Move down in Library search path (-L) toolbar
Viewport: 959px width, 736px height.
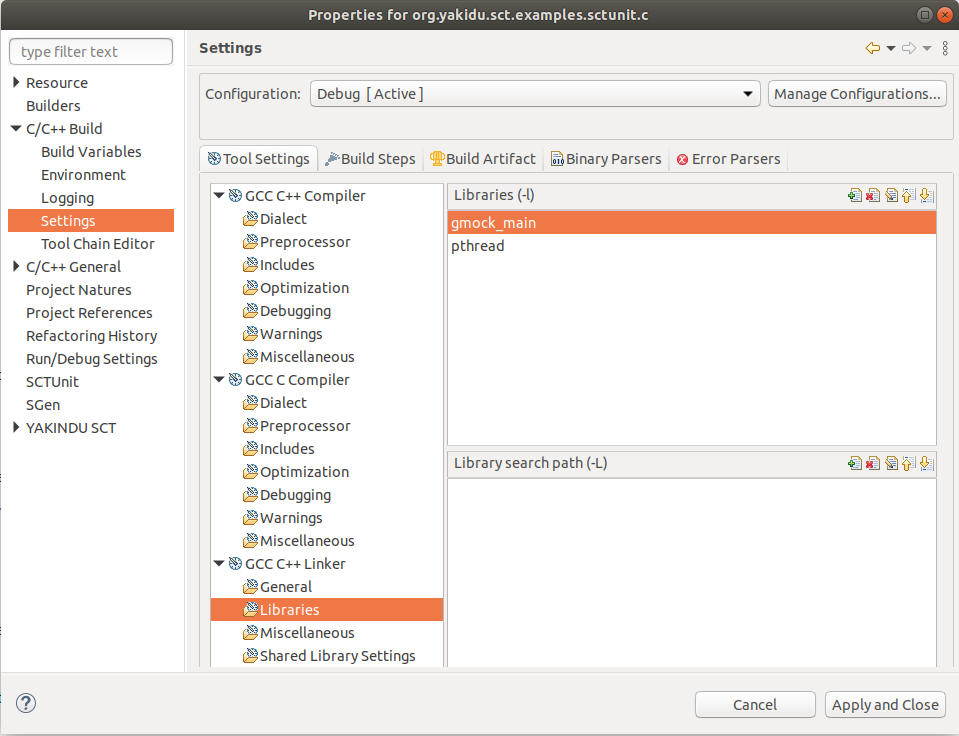click(x=926, y=463)
